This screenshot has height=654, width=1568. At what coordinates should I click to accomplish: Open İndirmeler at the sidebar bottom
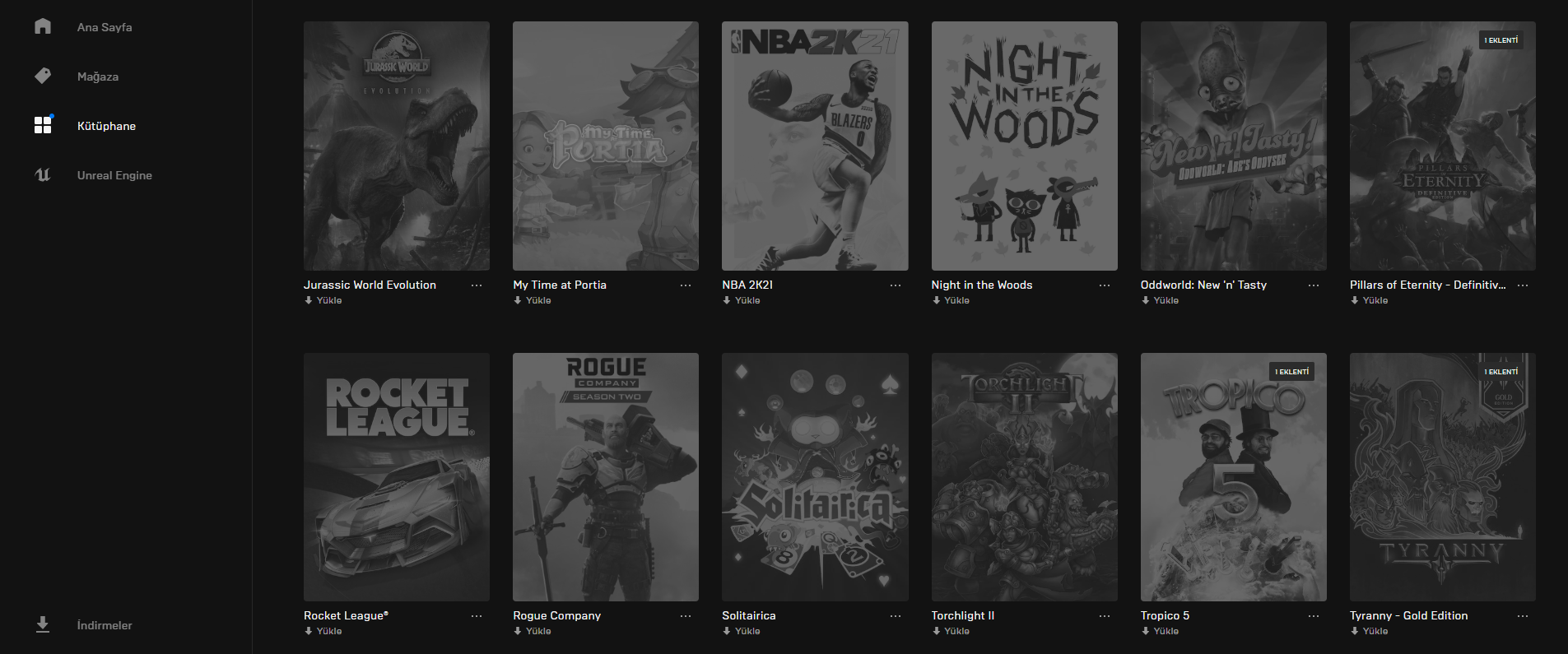tap(105, 625)
